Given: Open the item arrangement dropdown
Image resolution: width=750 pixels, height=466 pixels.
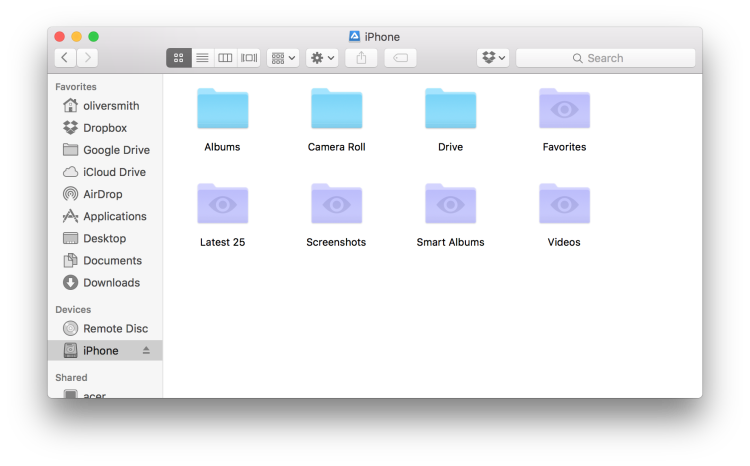Looking at the screenshot, I should (283, 58).
